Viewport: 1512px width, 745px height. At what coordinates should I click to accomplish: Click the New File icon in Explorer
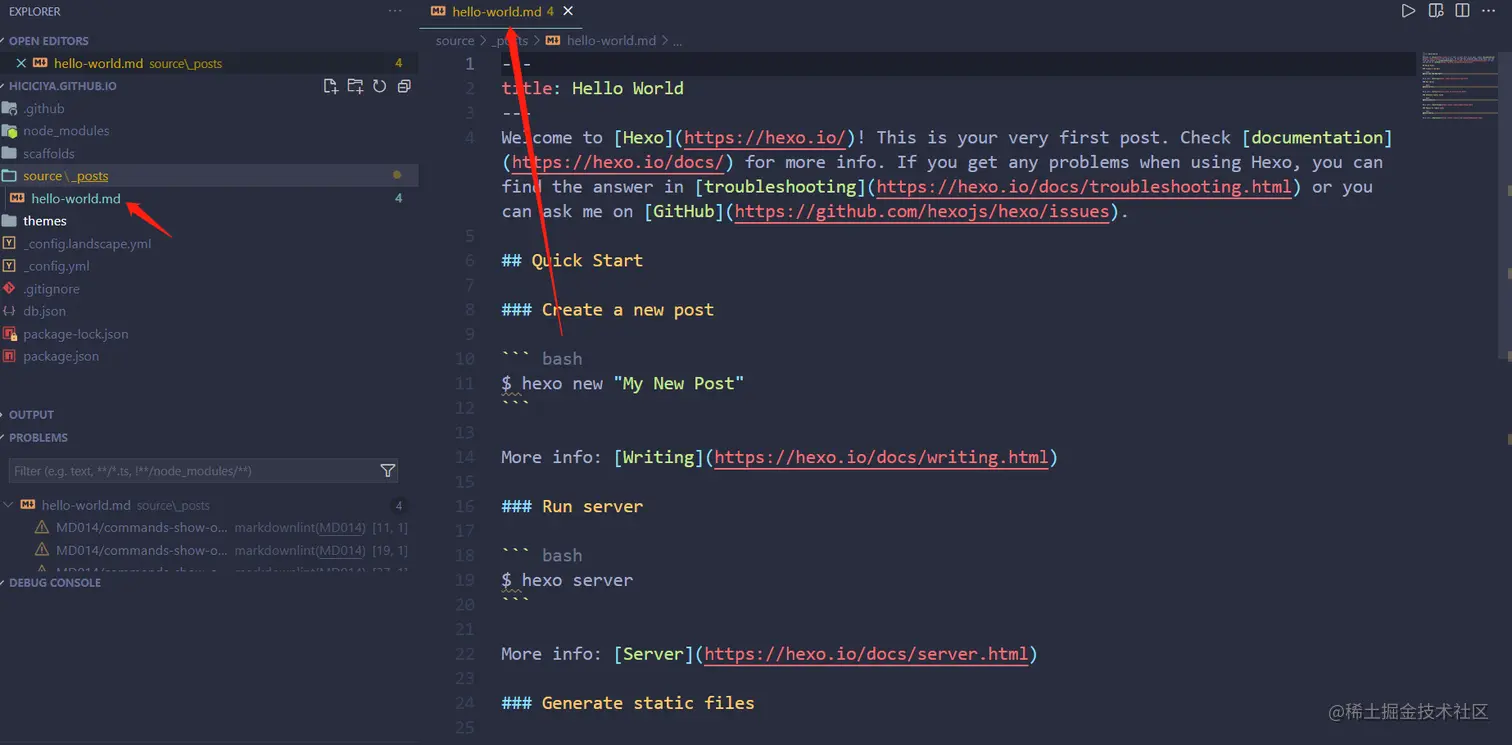pos(331,87)
